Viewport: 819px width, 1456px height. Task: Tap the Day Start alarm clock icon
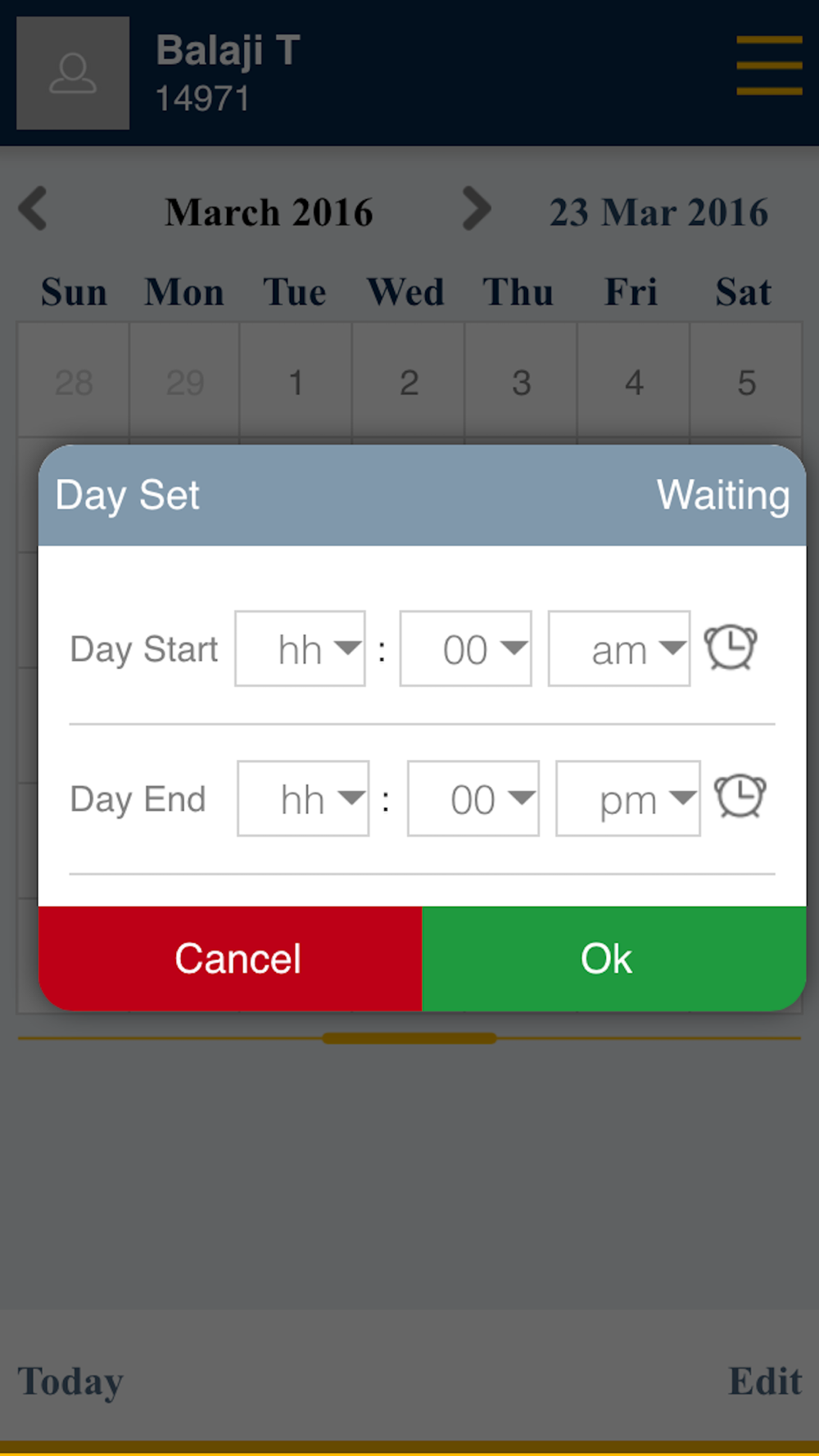tap(731, 648)
